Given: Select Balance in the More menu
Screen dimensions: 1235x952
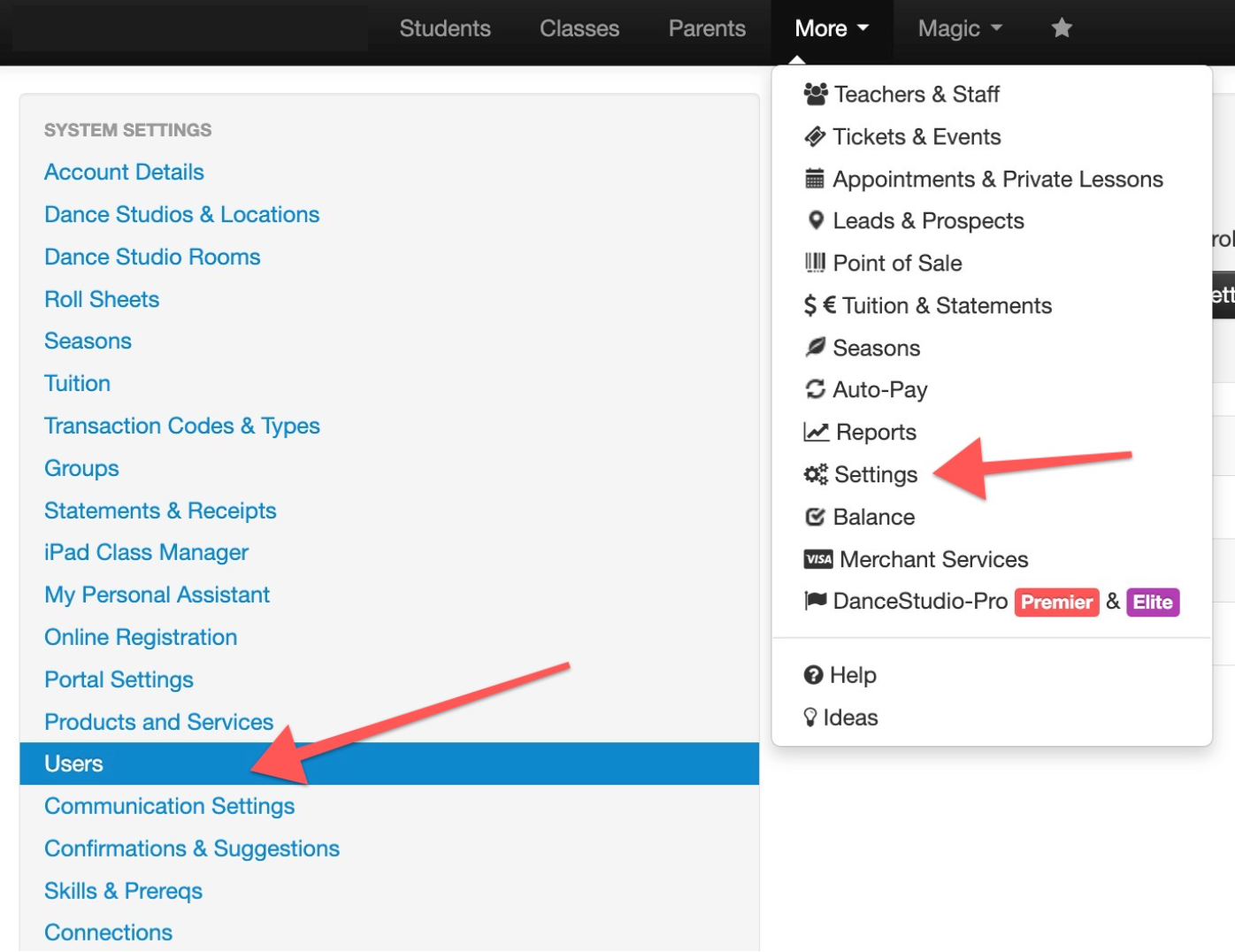Looking at the screenshot, I should click(874, 517).
